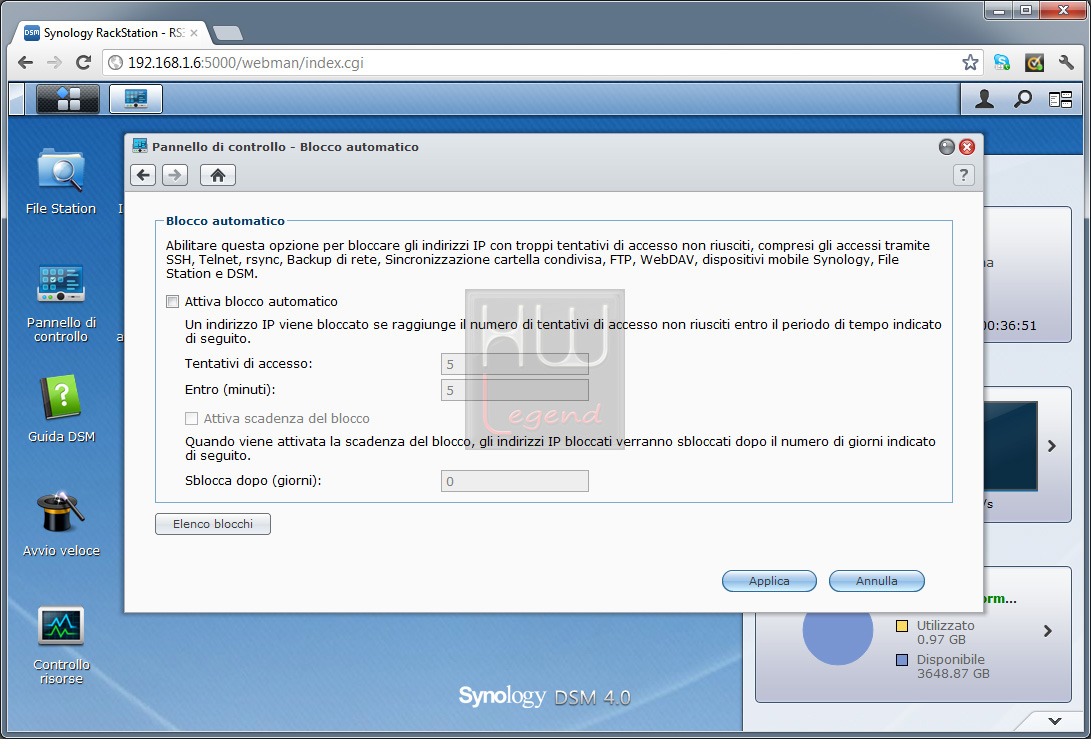Screen dimensions: 1091x739
Task: Open a new browser tab
Action: click(228, 33)
